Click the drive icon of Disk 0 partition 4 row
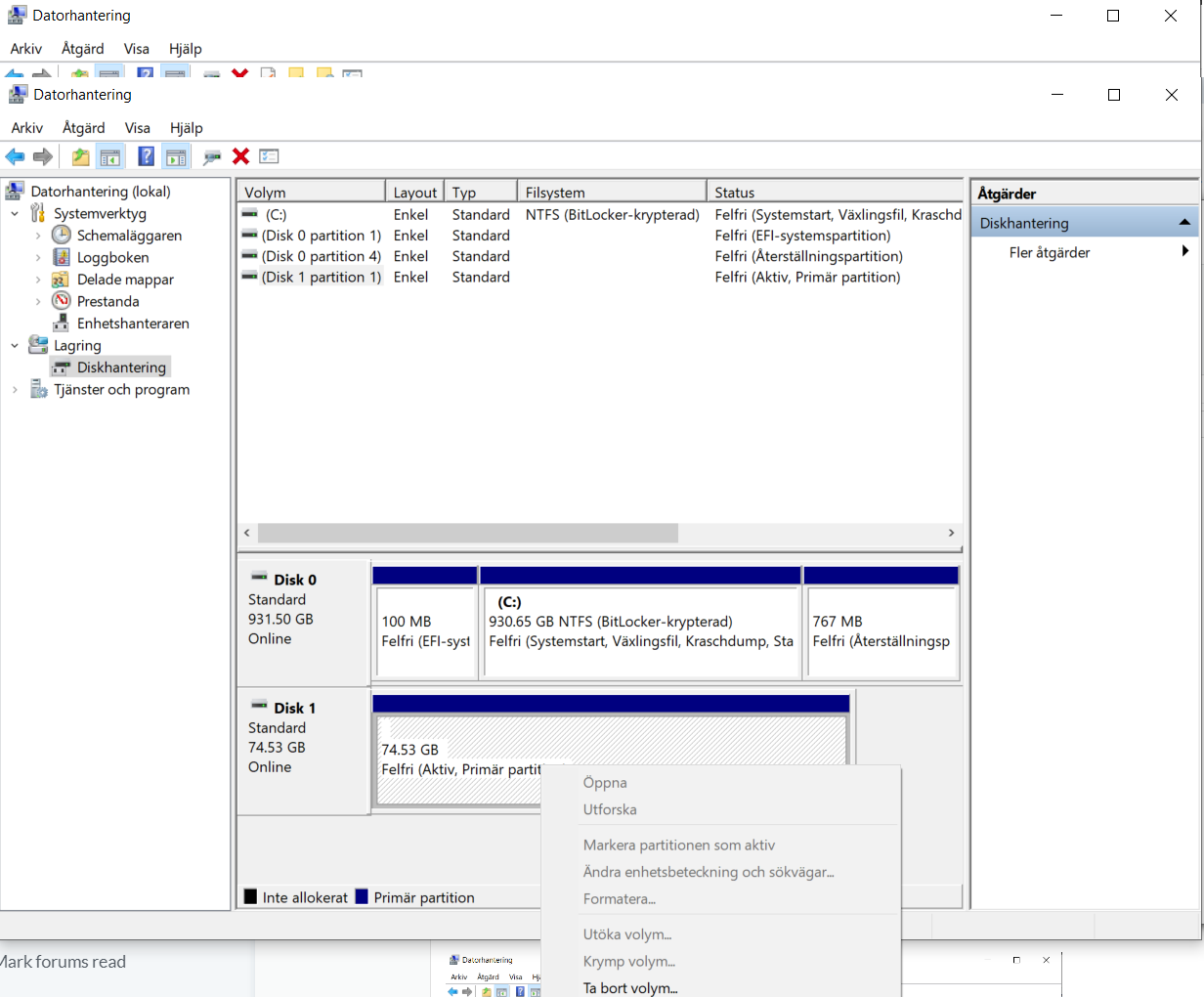Image resolution: width=1204 pixels, height=997 pixels. click(x=250, y=256)
